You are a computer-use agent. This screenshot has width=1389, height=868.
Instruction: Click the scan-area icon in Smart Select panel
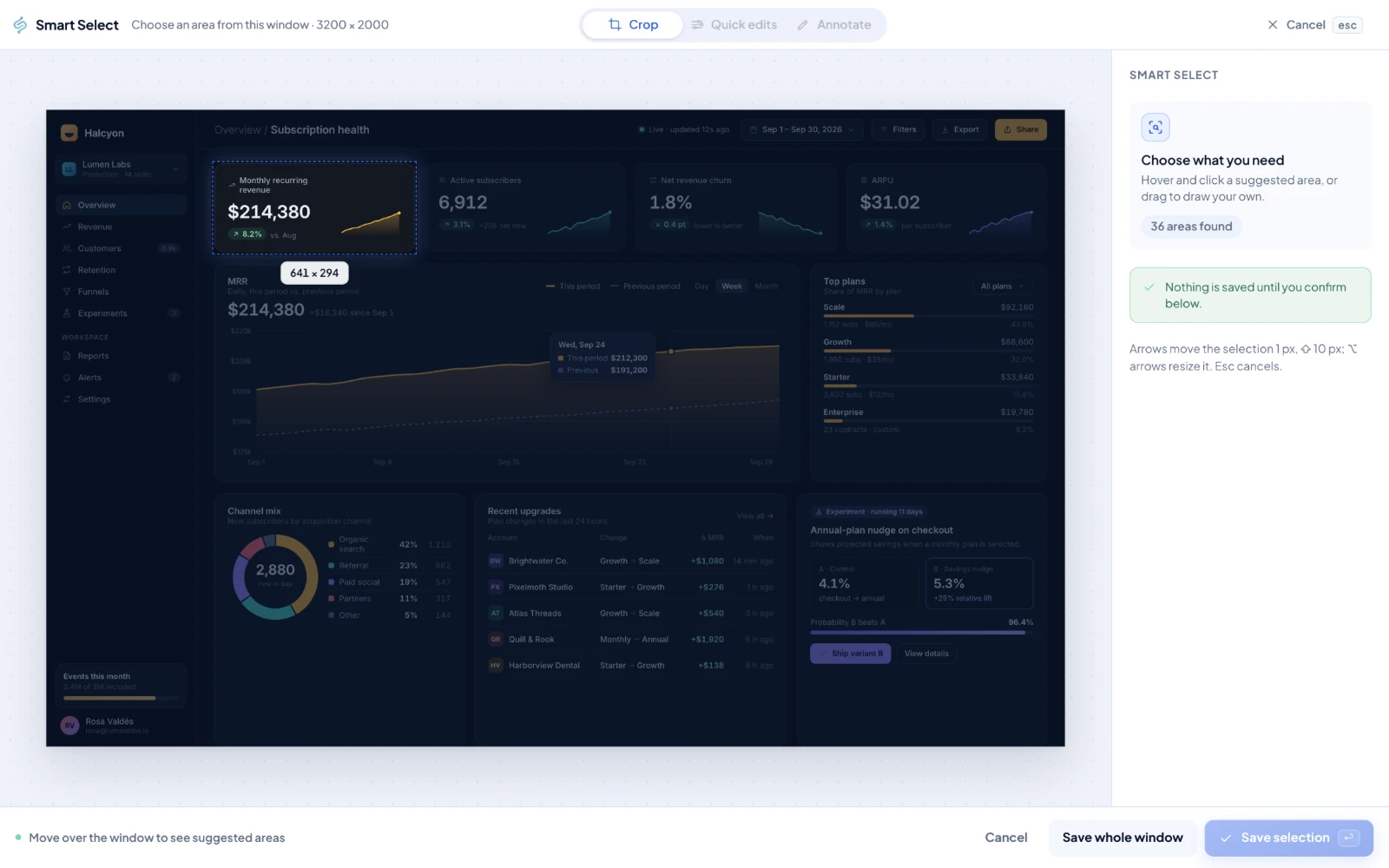(x=1155, y=128)
